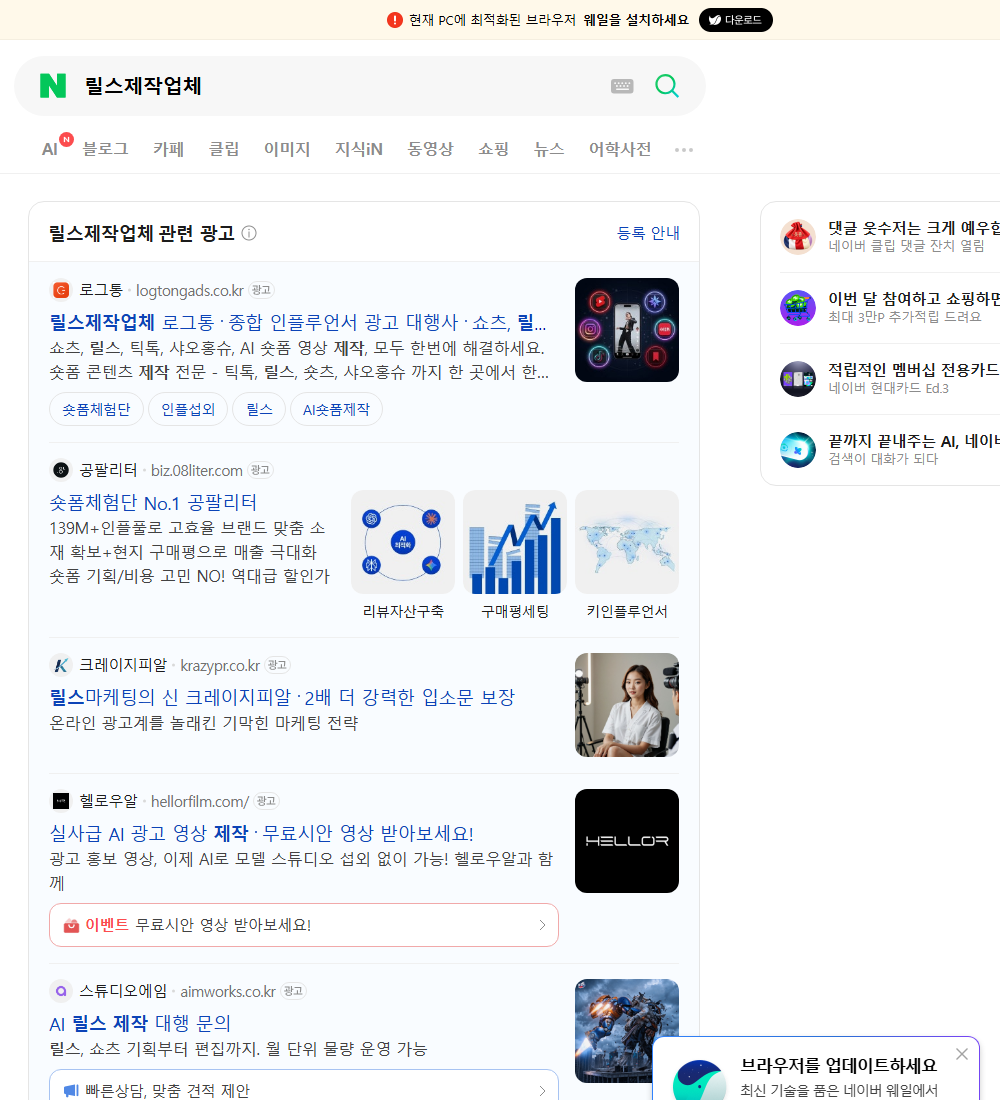This screenshot has width=1000, height=1100.
Task: Open the 키인플루언서 world map thumbnail
Action: [627, 542]
